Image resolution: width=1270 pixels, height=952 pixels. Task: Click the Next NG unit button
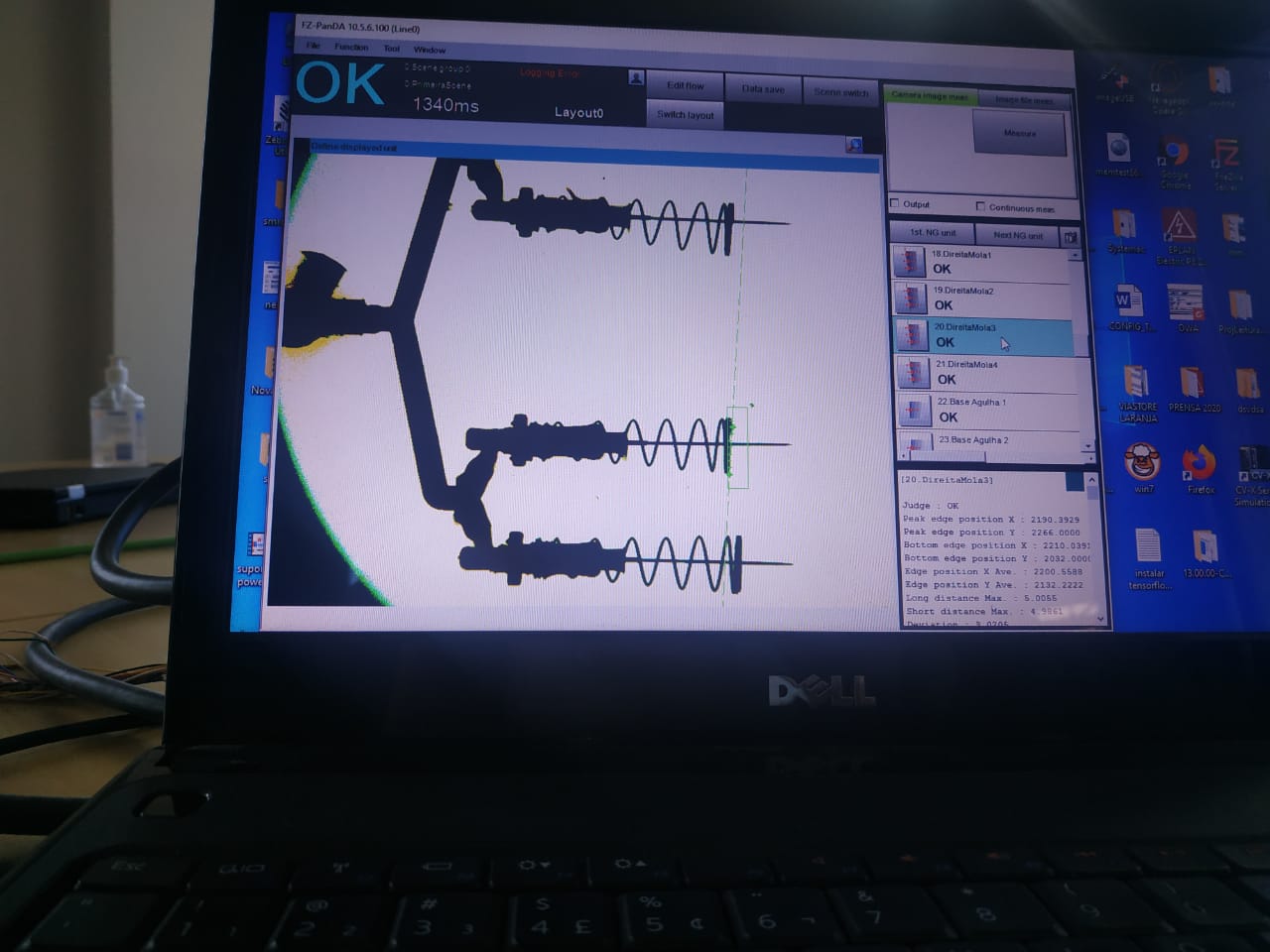(1018, 235)
